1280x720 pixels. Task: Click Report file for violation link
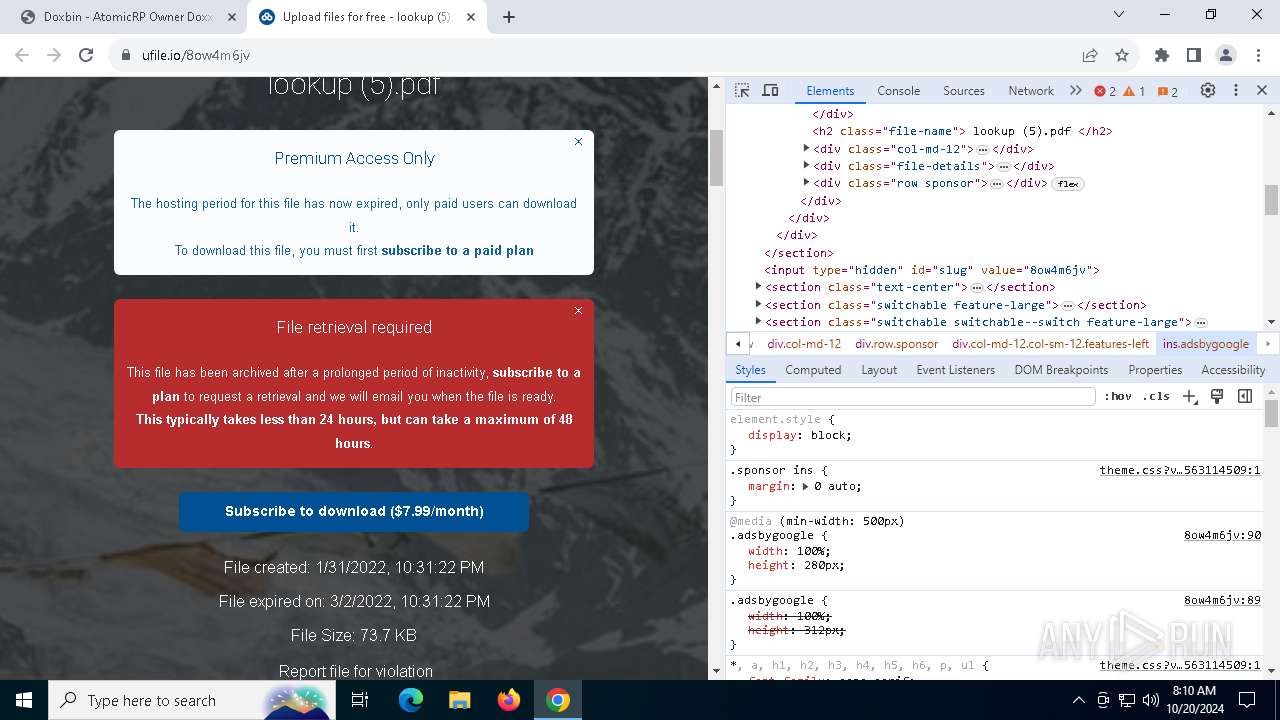(x=355, y=671)
